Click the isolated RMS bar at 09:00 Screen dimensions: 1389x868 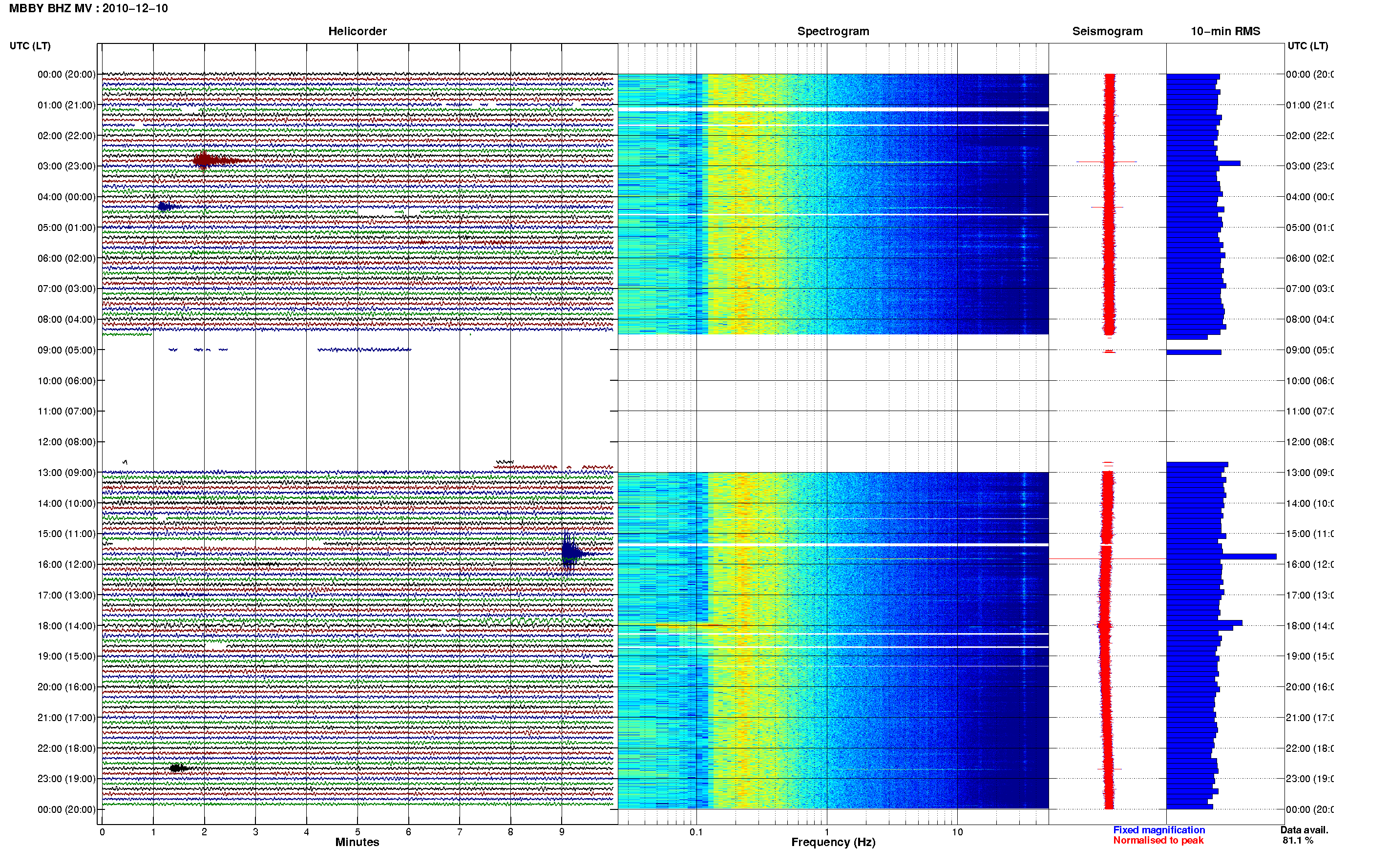click(1193, 352)
